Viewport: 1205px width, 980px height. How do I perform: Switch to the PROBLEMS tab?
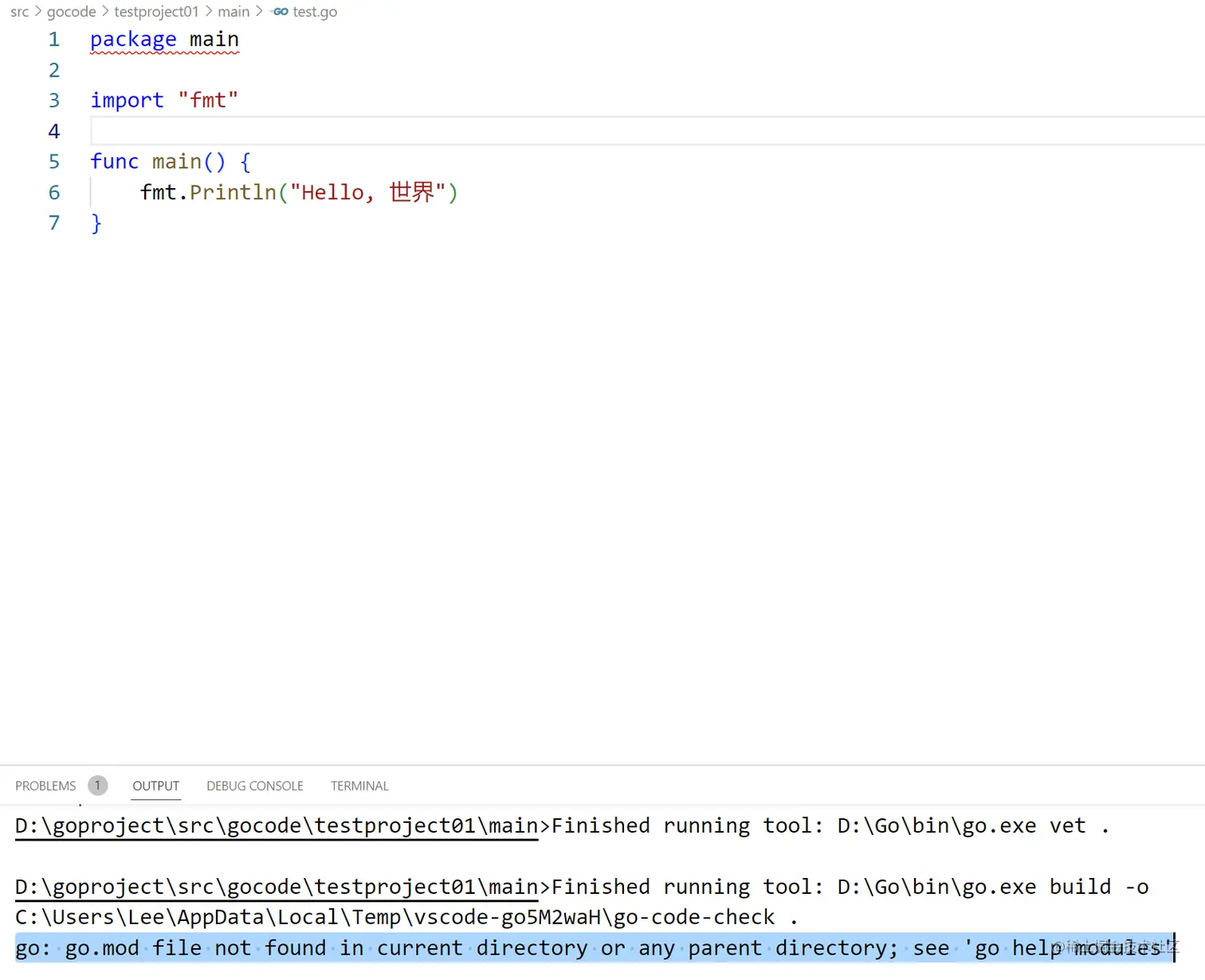pyautogui.click(x=45, y=786)
